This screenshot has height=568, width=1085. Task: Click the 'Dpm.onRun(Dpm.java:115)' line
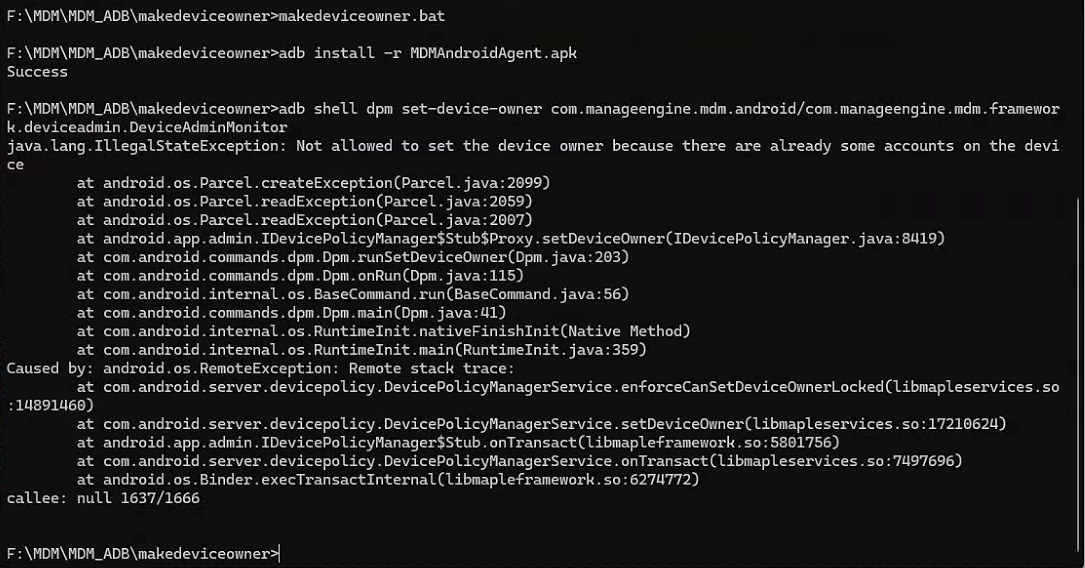[x=300, y=275]
